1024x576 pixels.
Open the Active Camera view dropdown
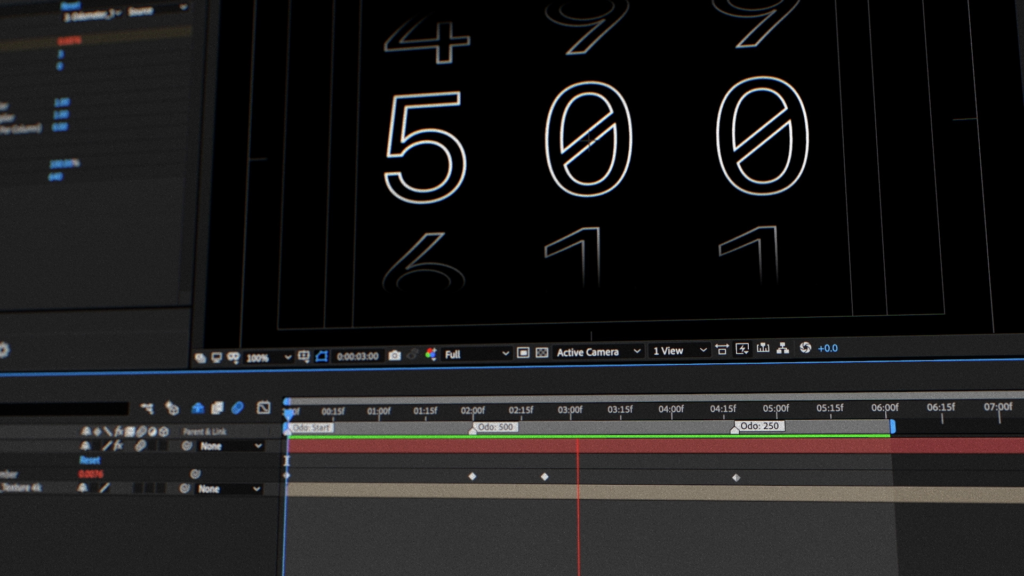point(594,352)
